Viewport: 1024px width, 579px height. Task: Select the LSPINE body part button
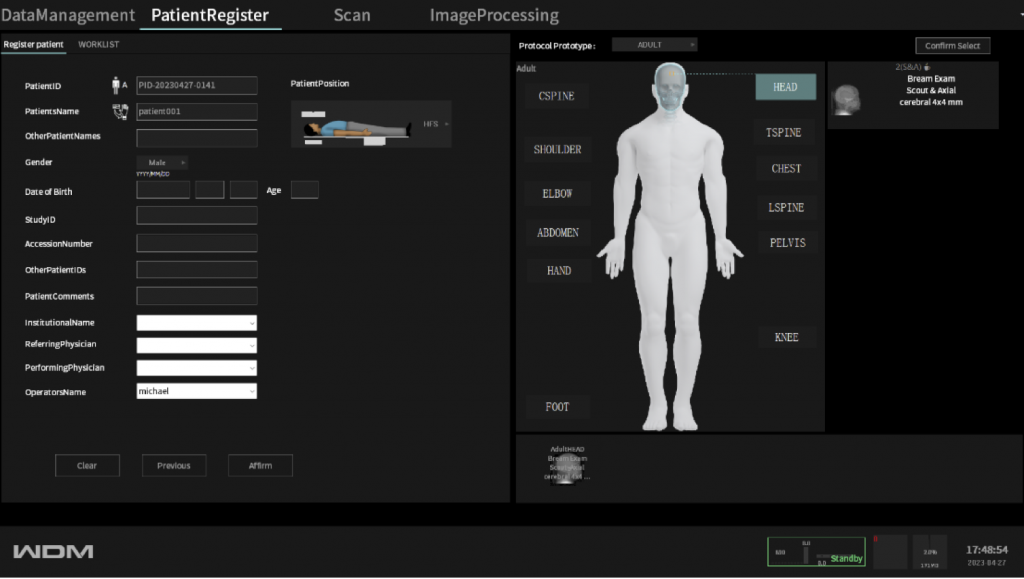[x=786, y=208]
